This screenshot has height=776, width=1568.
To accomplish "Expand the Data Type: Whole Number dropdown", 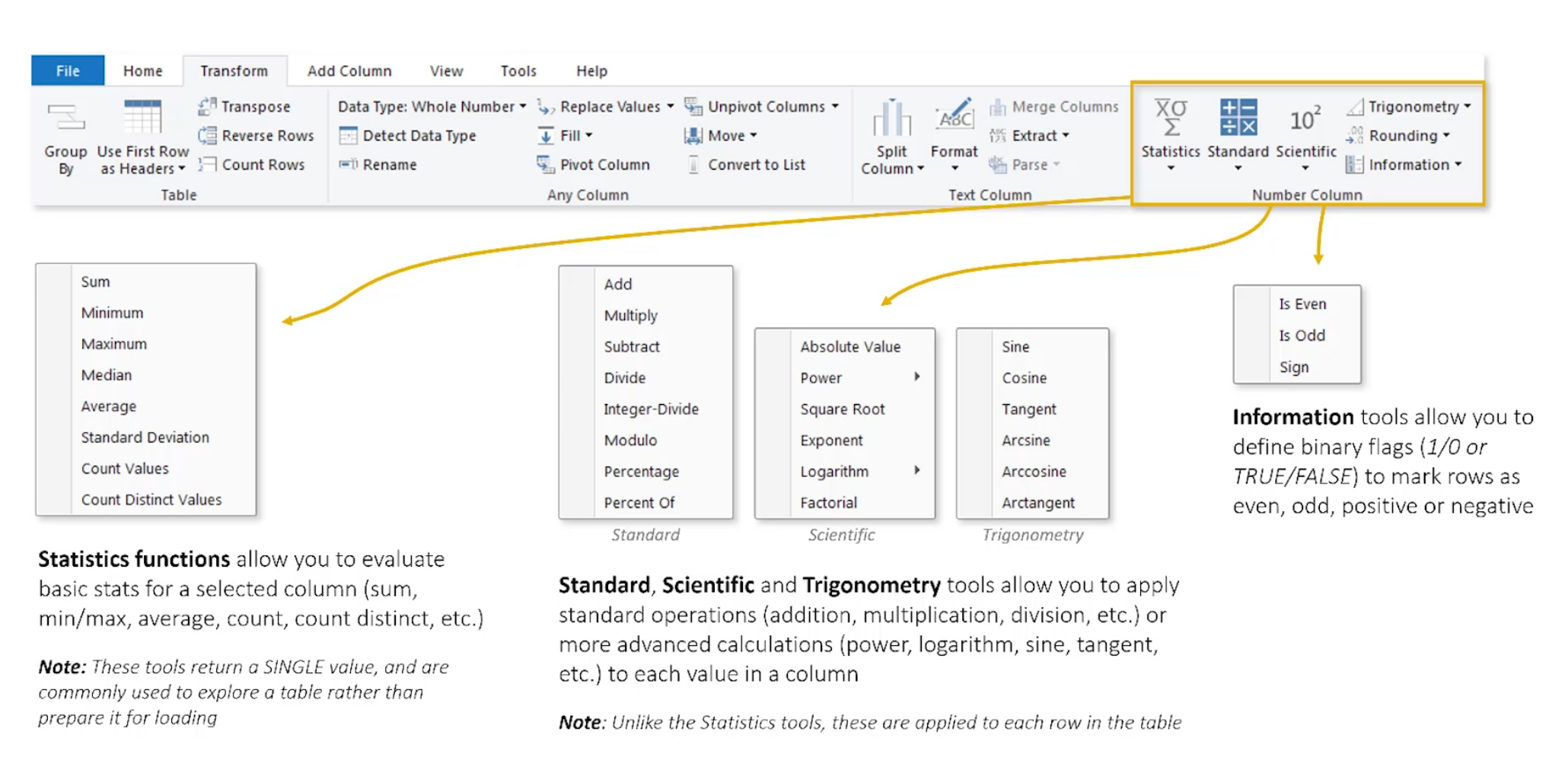I will tap(522, 107).
